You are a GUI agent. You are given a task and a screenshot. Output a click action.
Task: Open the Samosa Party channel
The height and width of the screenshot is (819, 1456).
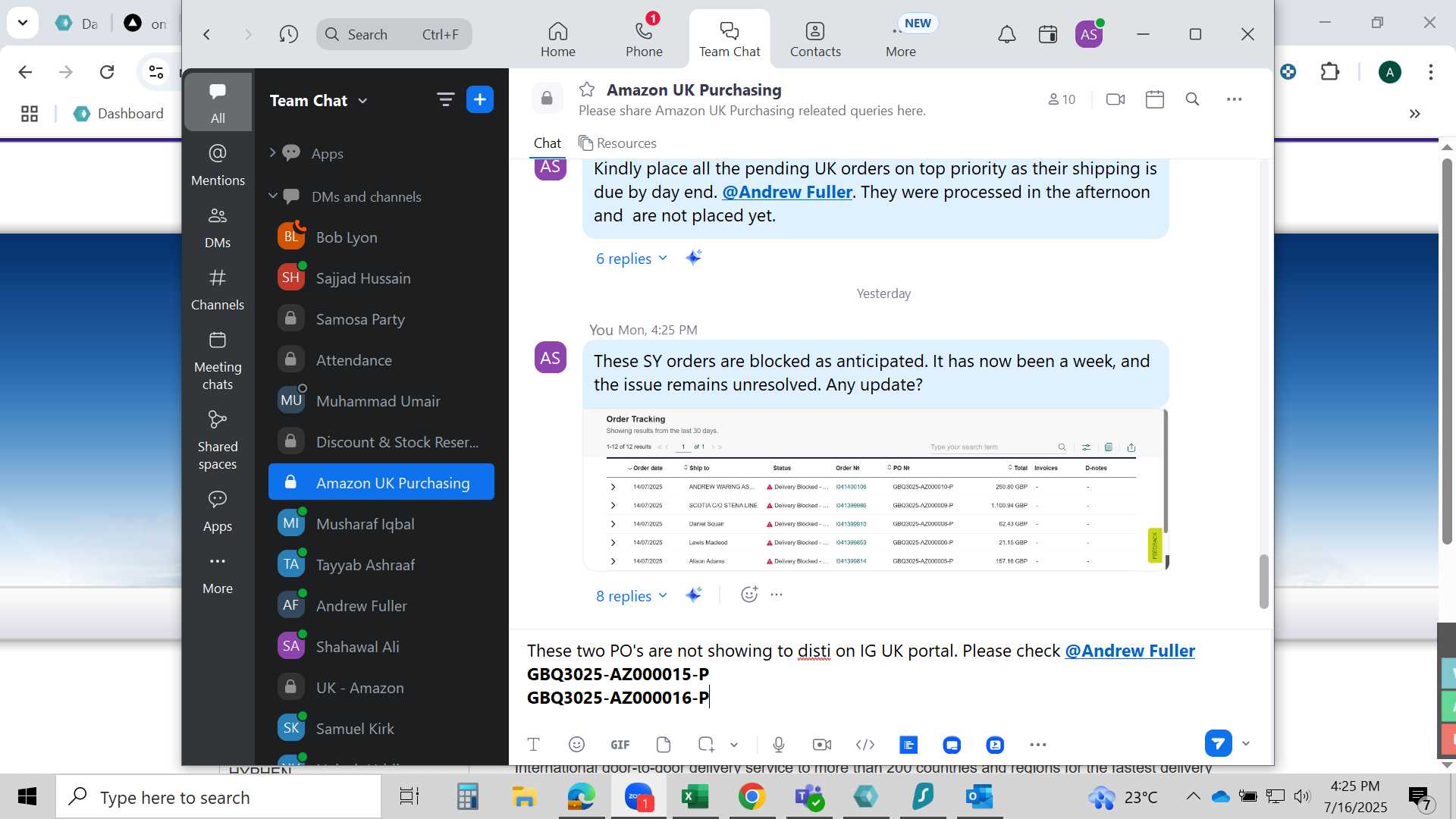381,318
